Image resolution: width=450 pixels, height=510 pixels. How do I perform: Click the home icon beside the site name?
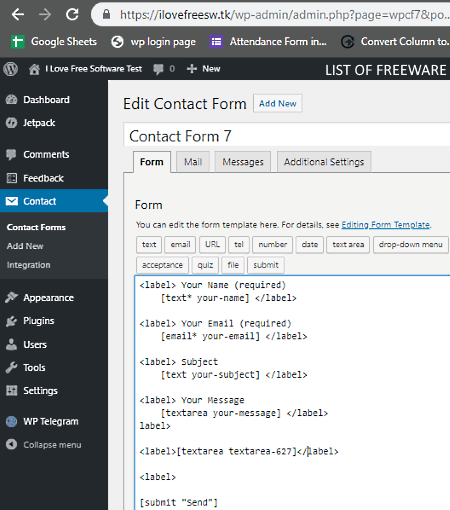(x=34, y=69)
